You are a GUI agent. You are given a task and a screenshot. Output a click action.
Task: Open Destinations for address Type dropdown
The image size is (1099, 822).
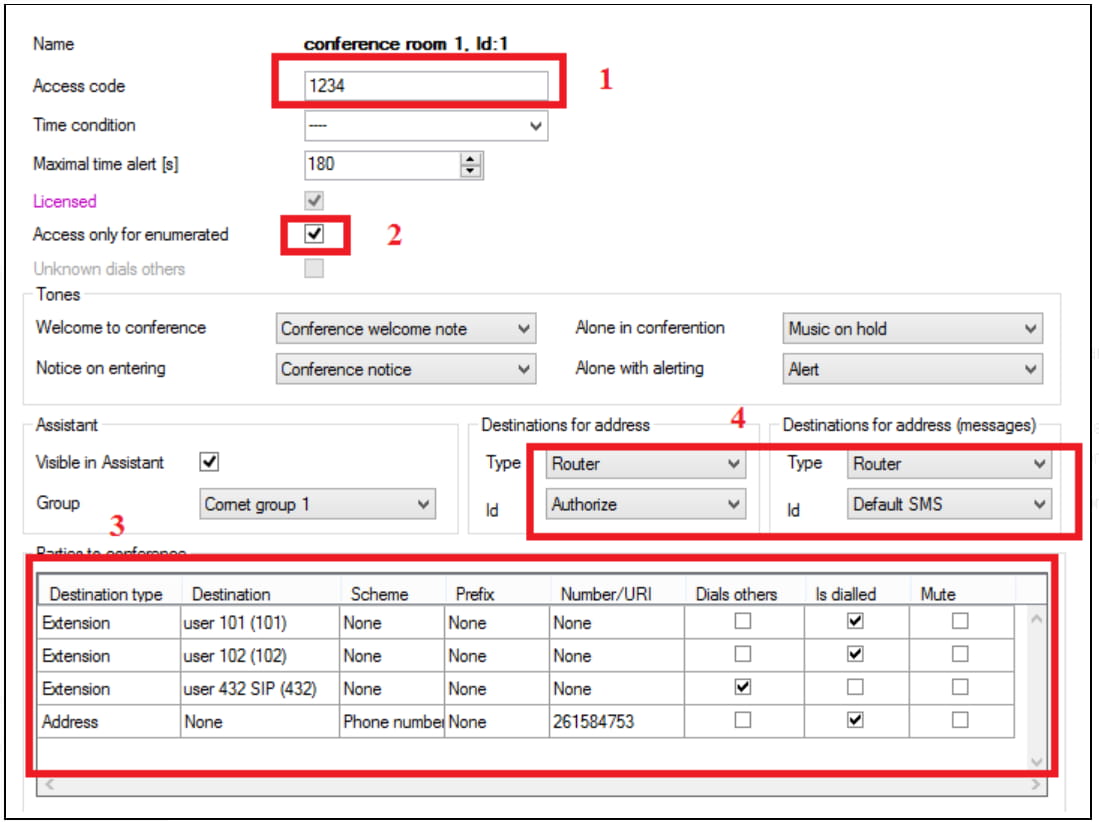(646, 464)
